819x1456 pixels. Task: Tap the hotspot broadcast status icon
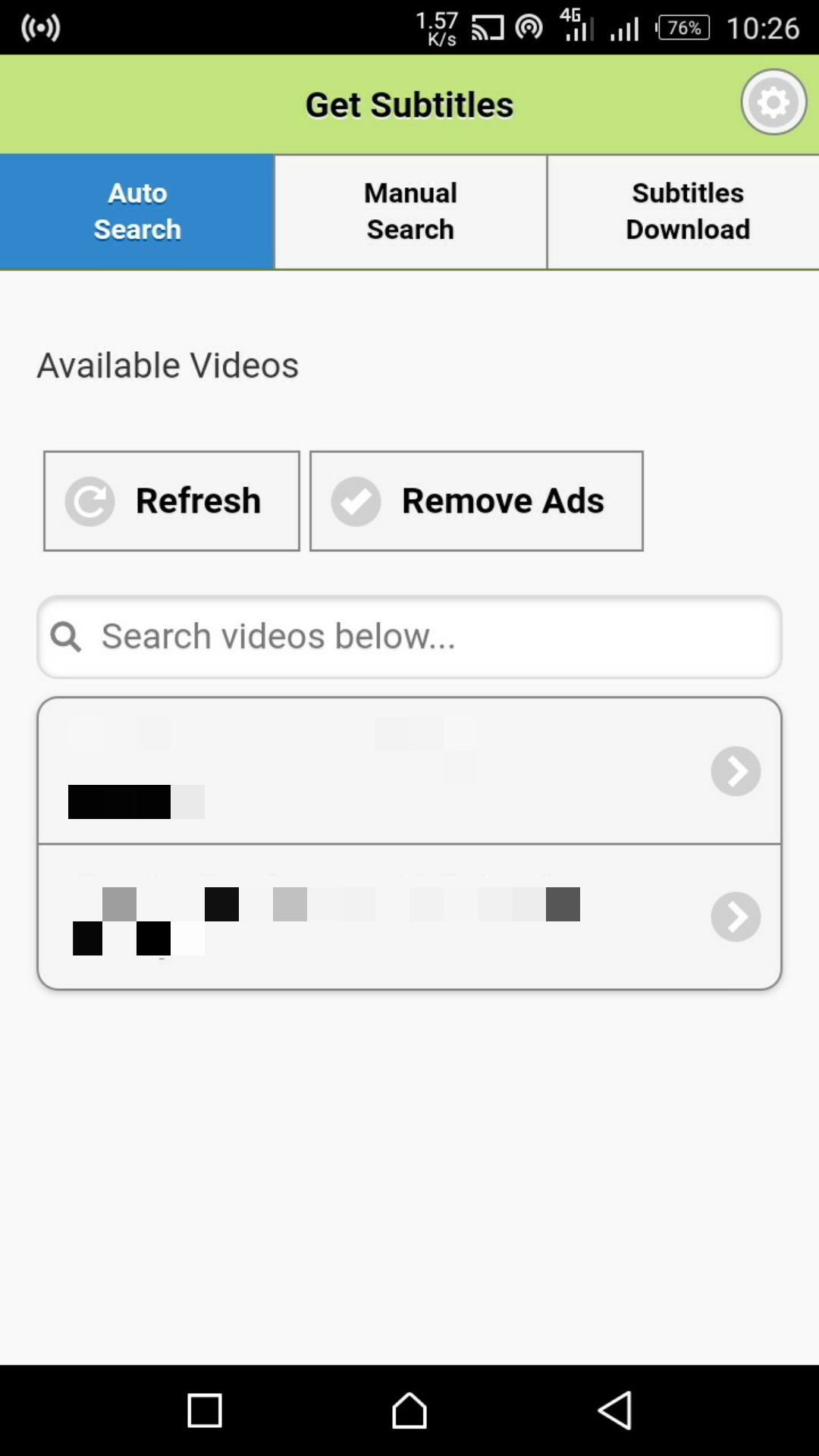tap(40, 28)
